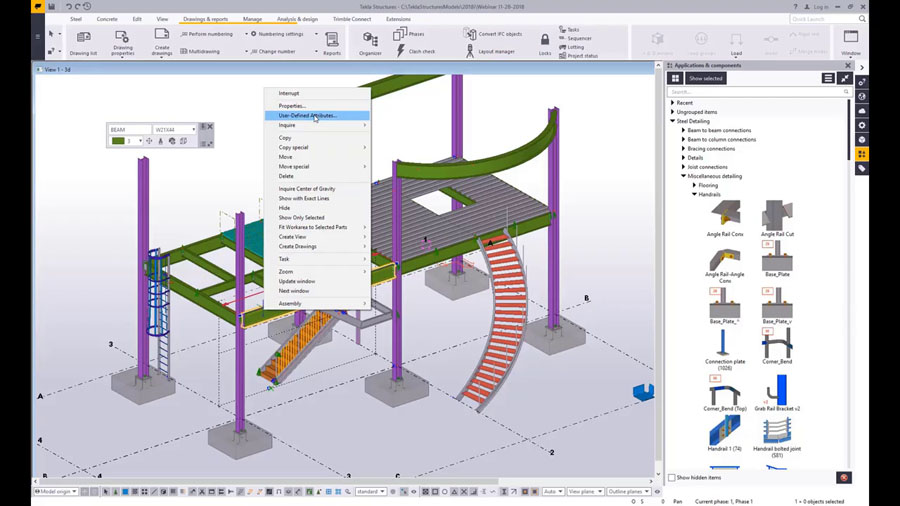
Task: Click the Lotting button
Action: coord(572,47)
